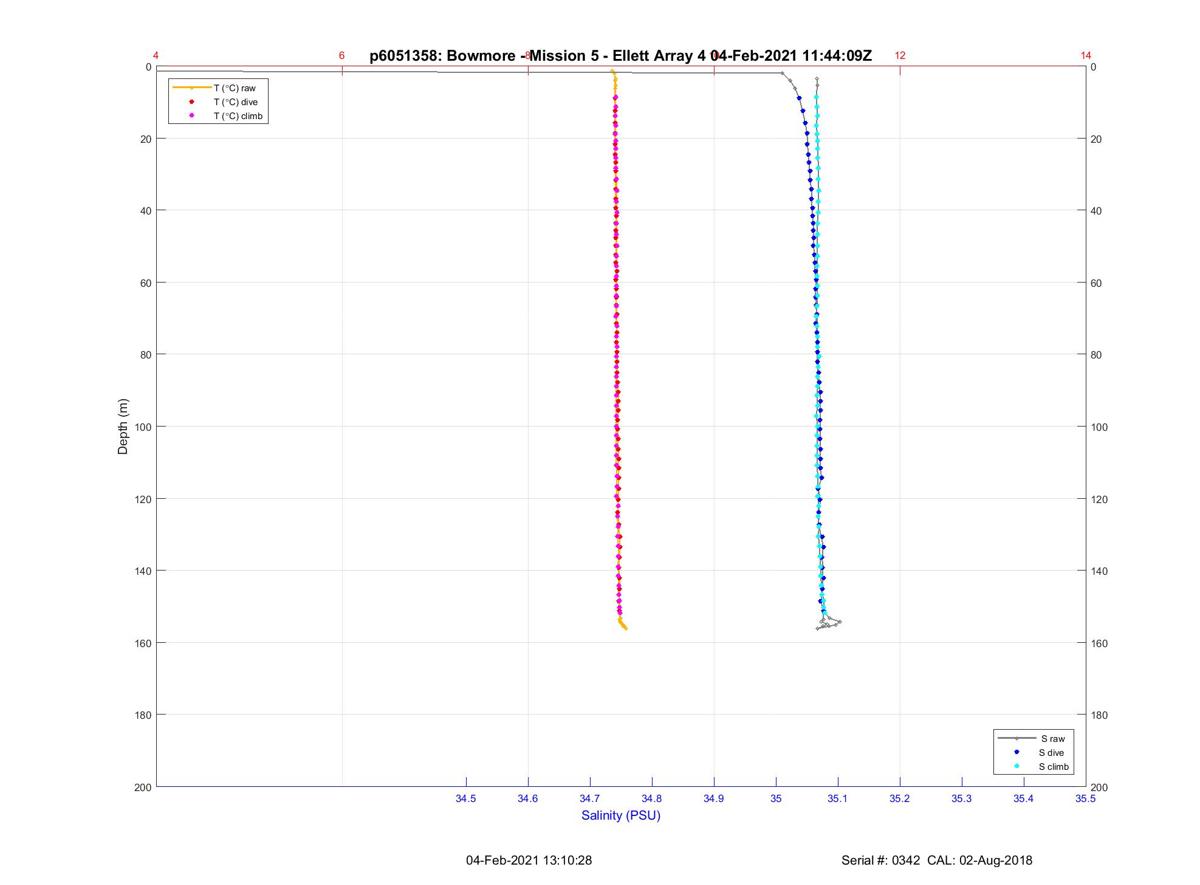The height and width of the screenshot is (885, 1200).
Task: Click left depth axis label 40
Action: pos(145,211)
